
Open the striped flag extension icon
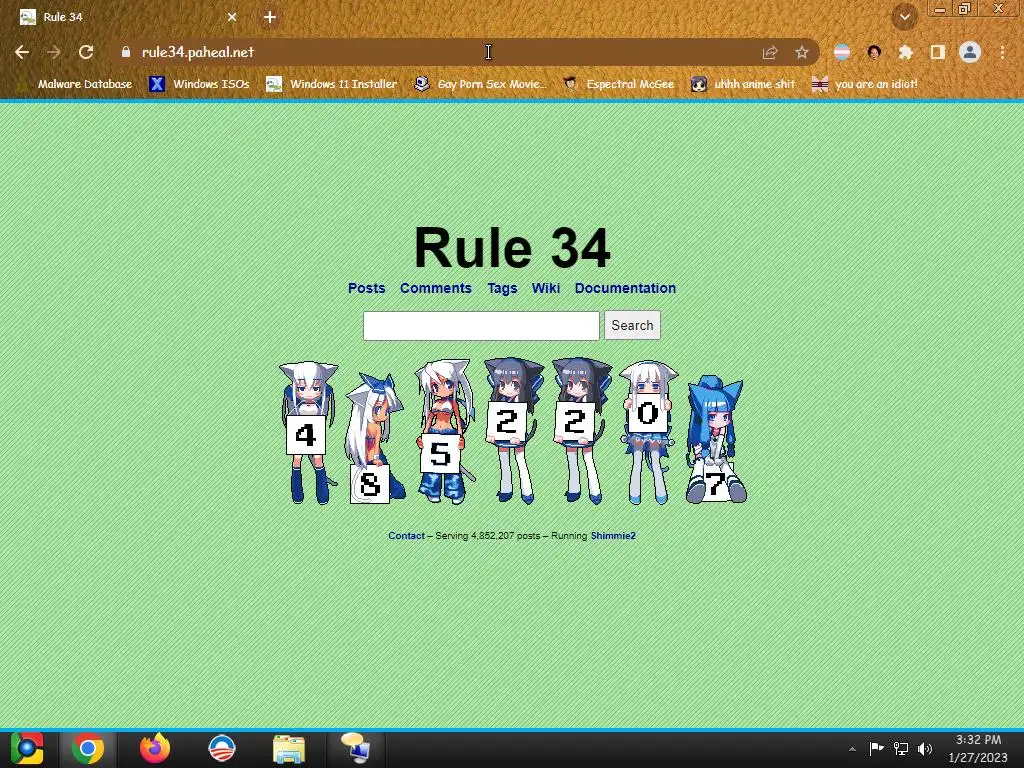[842, 52]
